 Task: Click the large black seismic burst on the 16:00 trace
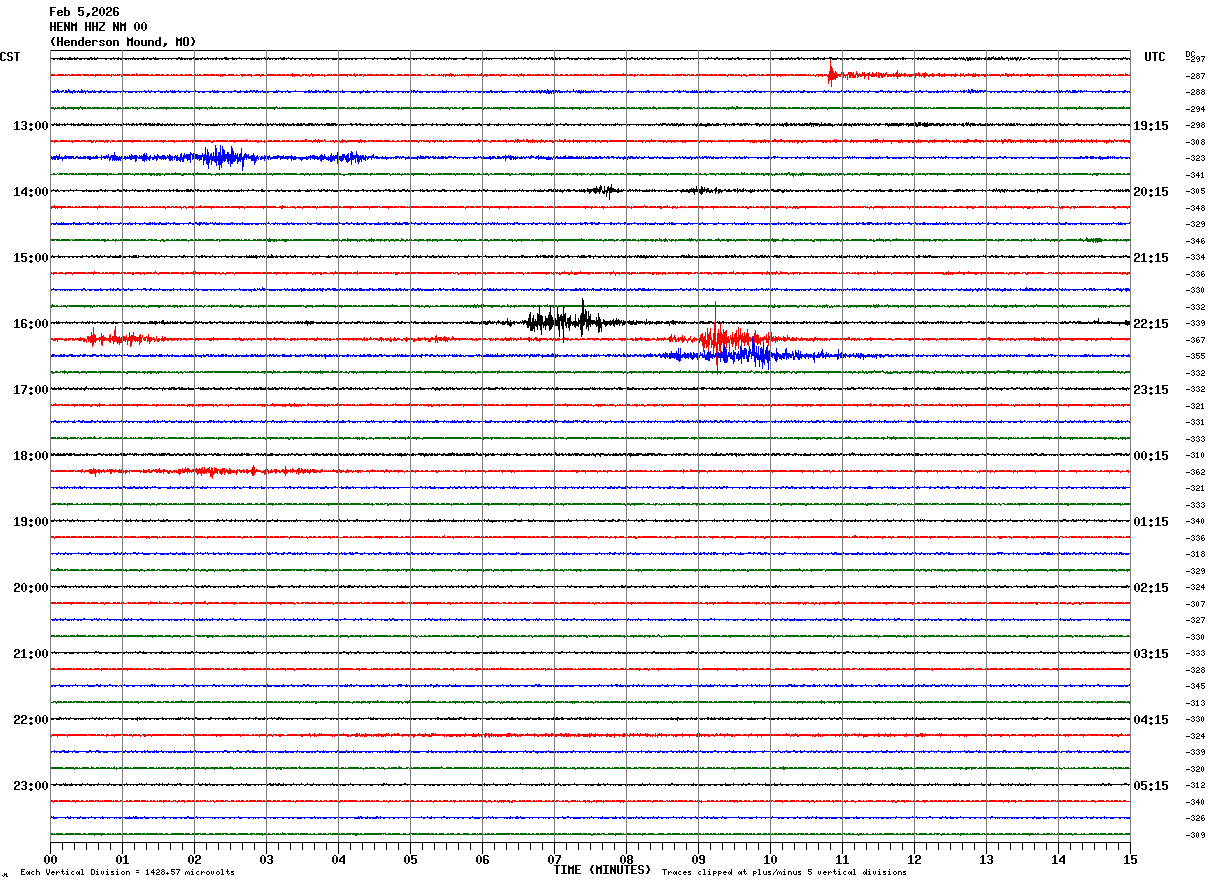tap(563, 321)
